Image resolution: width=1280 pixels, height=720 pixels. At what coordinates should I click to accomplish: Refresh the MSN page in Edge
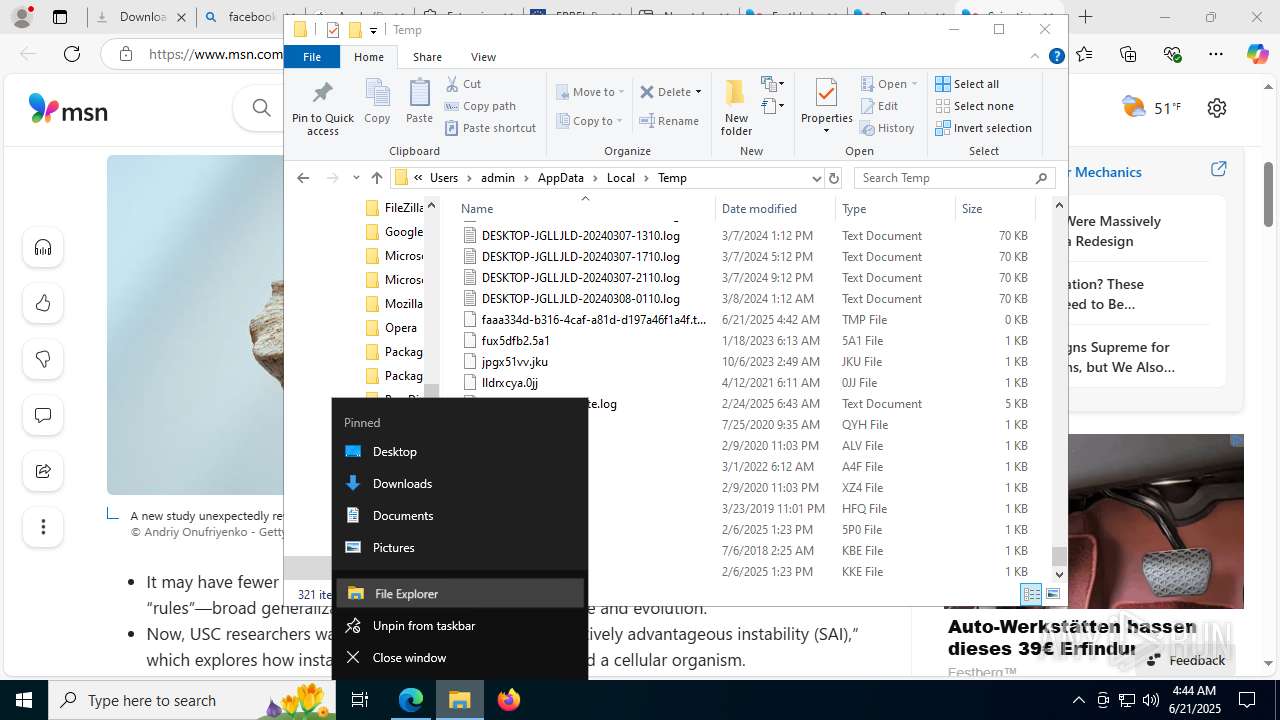point(72,54)
